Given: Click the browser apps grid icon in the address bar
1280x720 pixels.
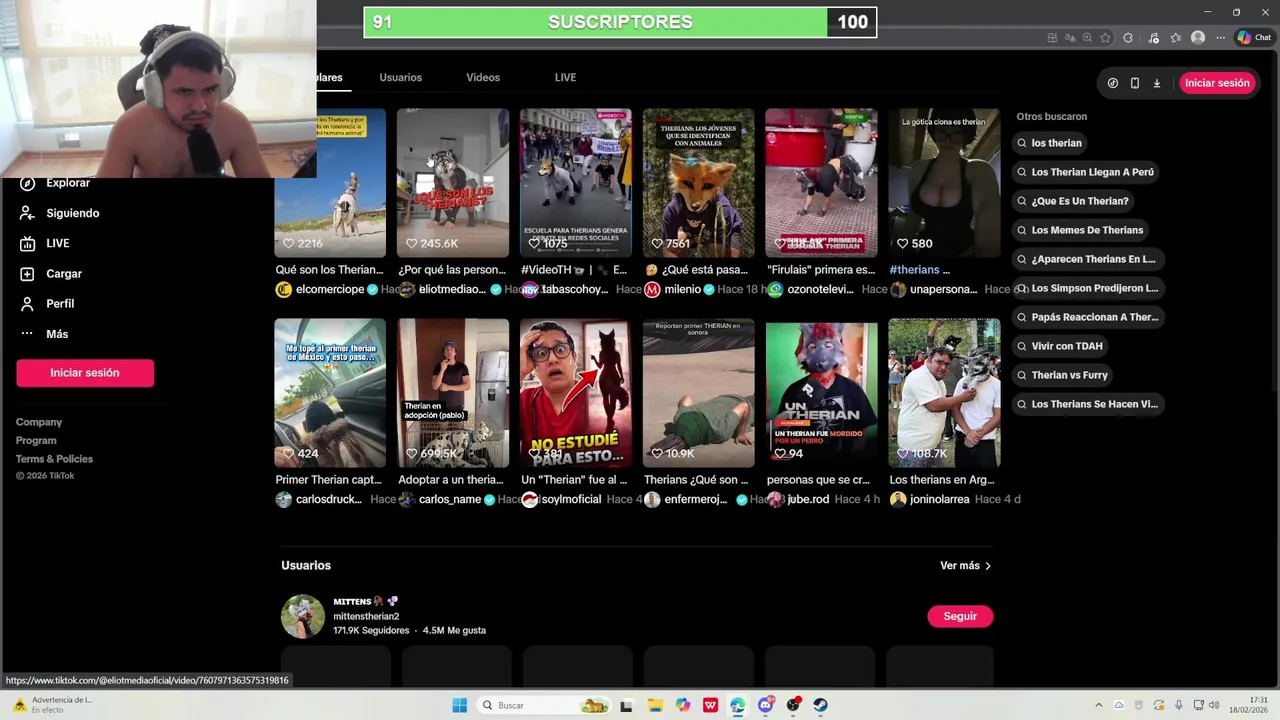Looking at the screenshot, I should pos(1052,38).
